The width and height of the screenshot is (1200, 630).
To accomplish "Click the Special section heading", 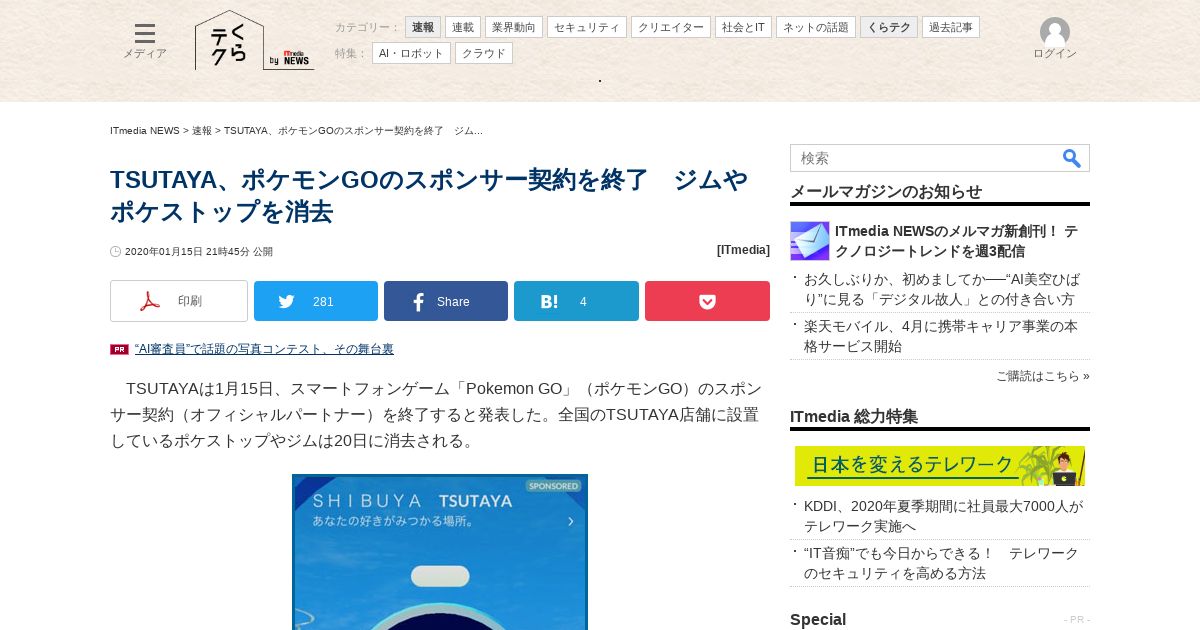I will click(x=818, y=619).
